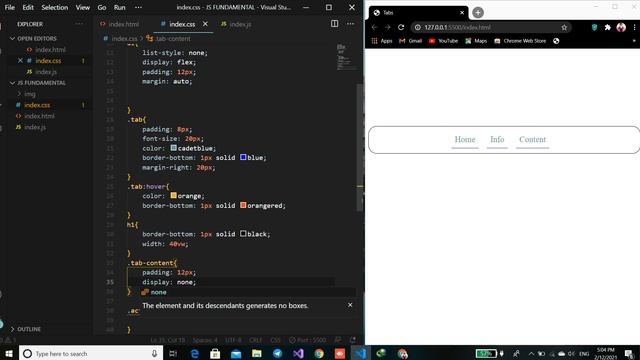
Task: Close index.css in Open Editors list
Action: [x=20, y=60]
